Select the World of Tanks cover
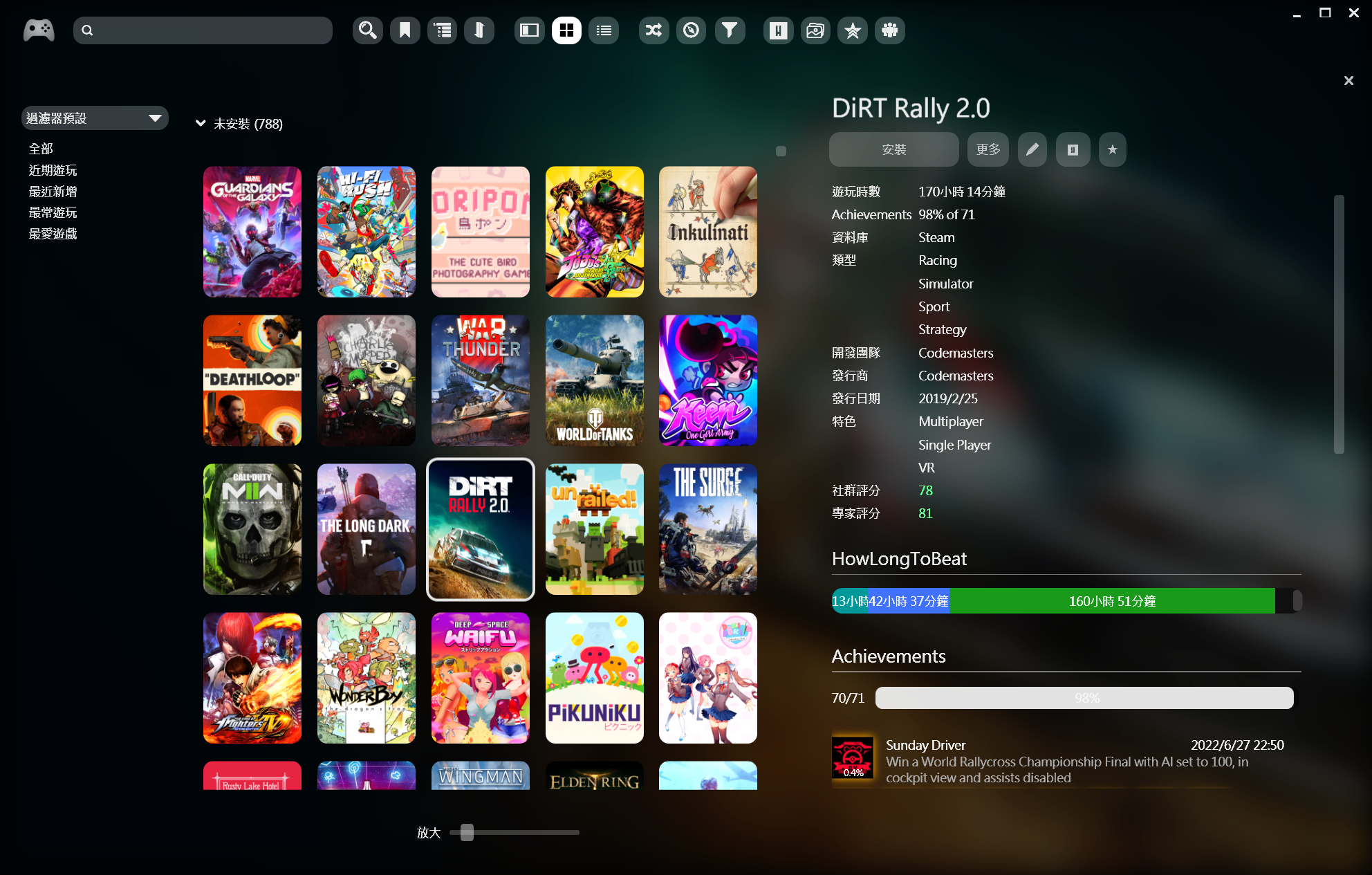This screenshot has height=875, width=1372. [x=595, y=380]
